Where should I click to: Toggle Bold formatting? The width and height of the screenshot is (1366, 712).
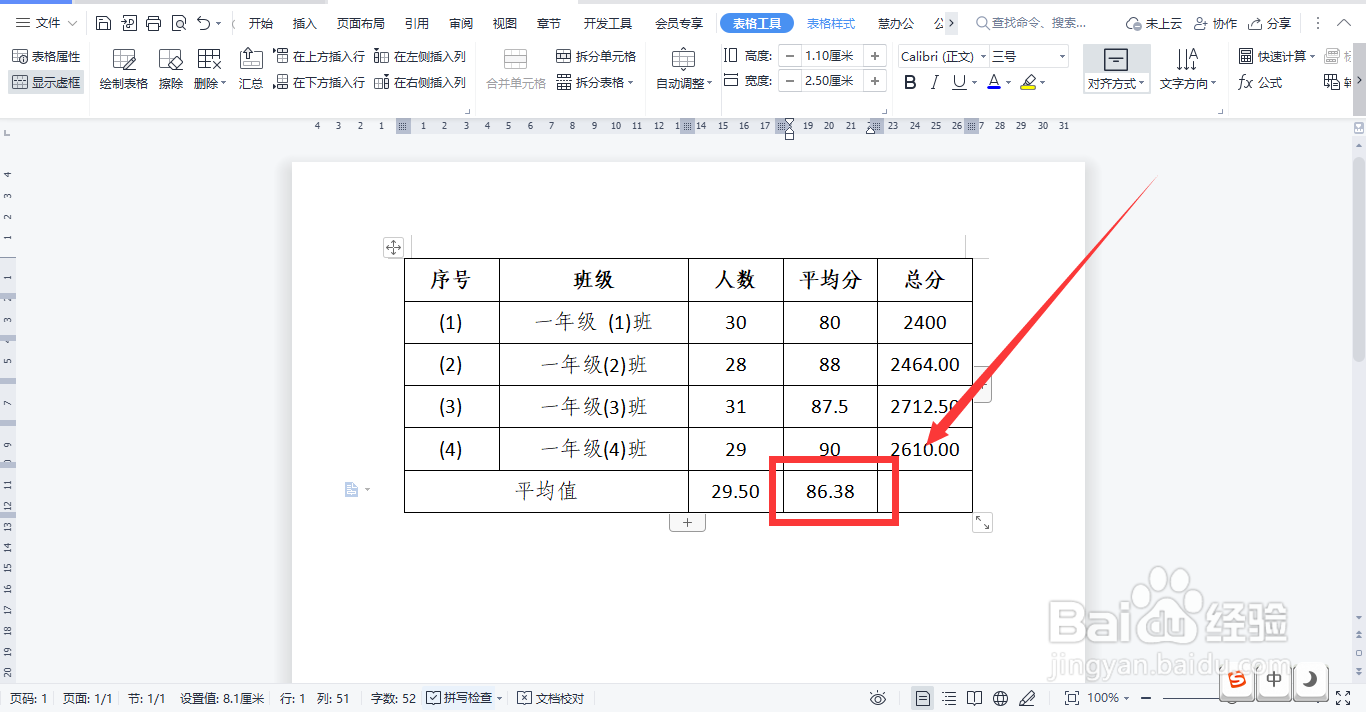910,83
